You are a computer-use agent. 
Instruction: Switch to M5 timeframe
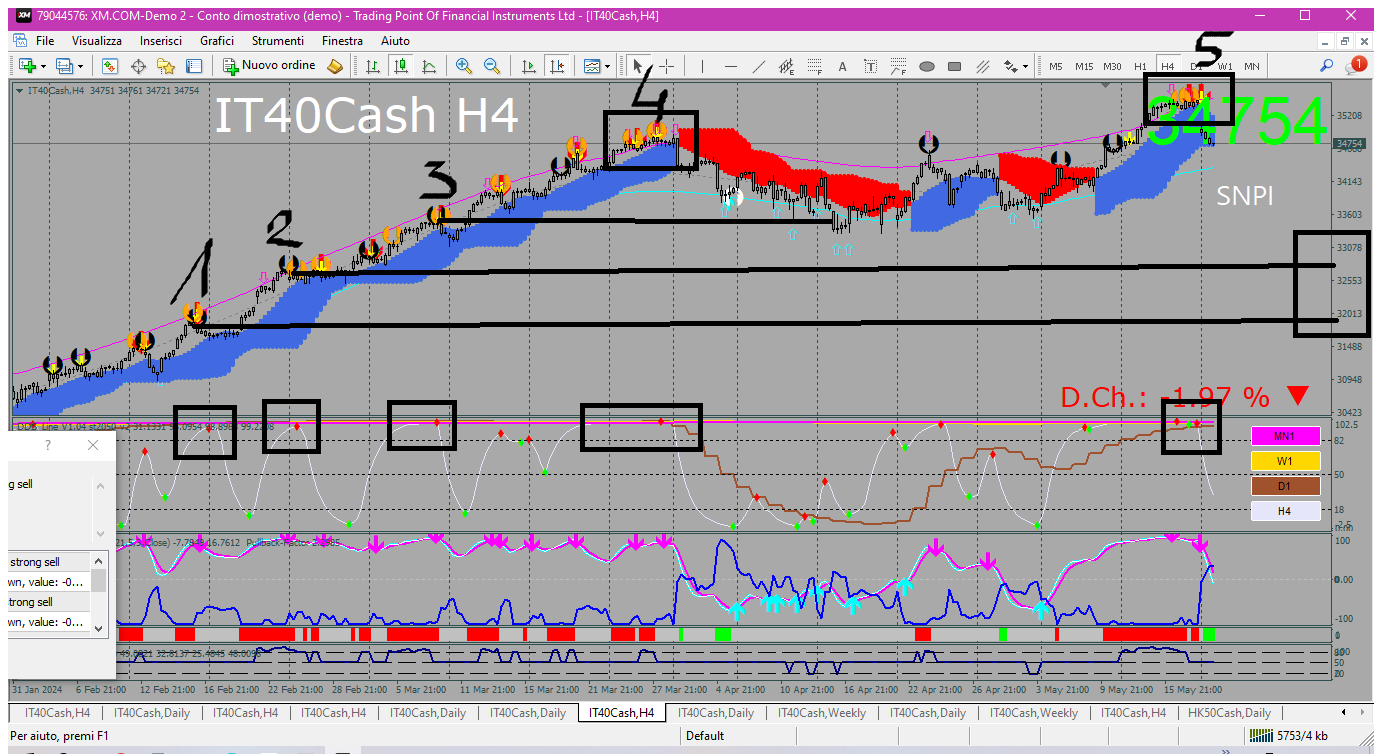pyautogui.click(x=1056, y=66)
